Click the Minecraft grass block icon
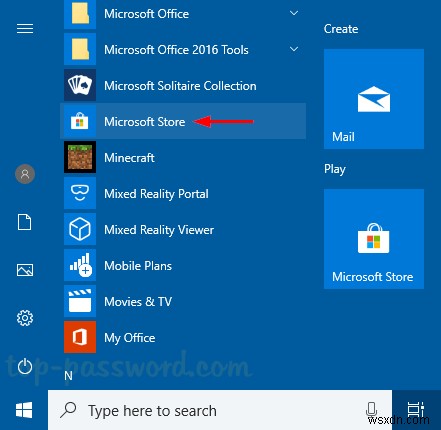The image size is (441, 430). point(80,157)
